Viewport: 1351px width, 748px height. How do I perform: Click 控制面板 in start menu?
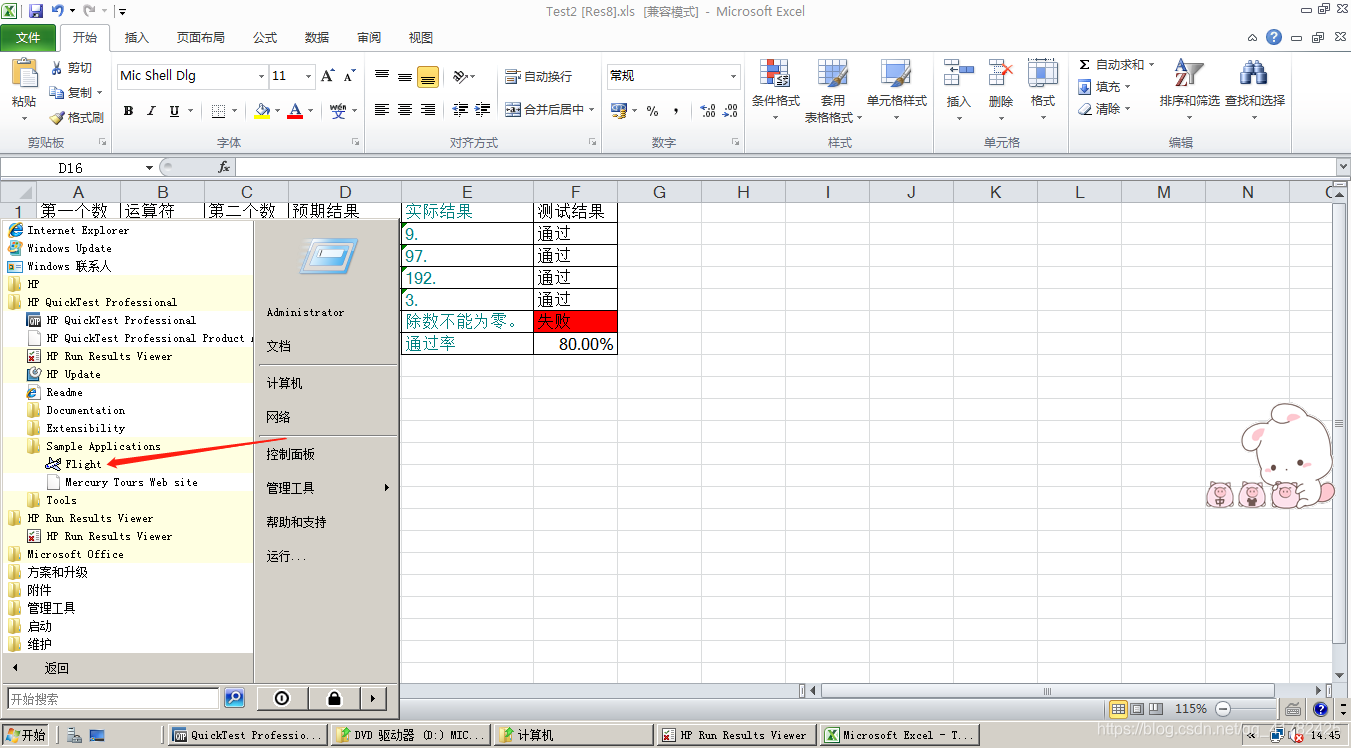pos(291,454)
